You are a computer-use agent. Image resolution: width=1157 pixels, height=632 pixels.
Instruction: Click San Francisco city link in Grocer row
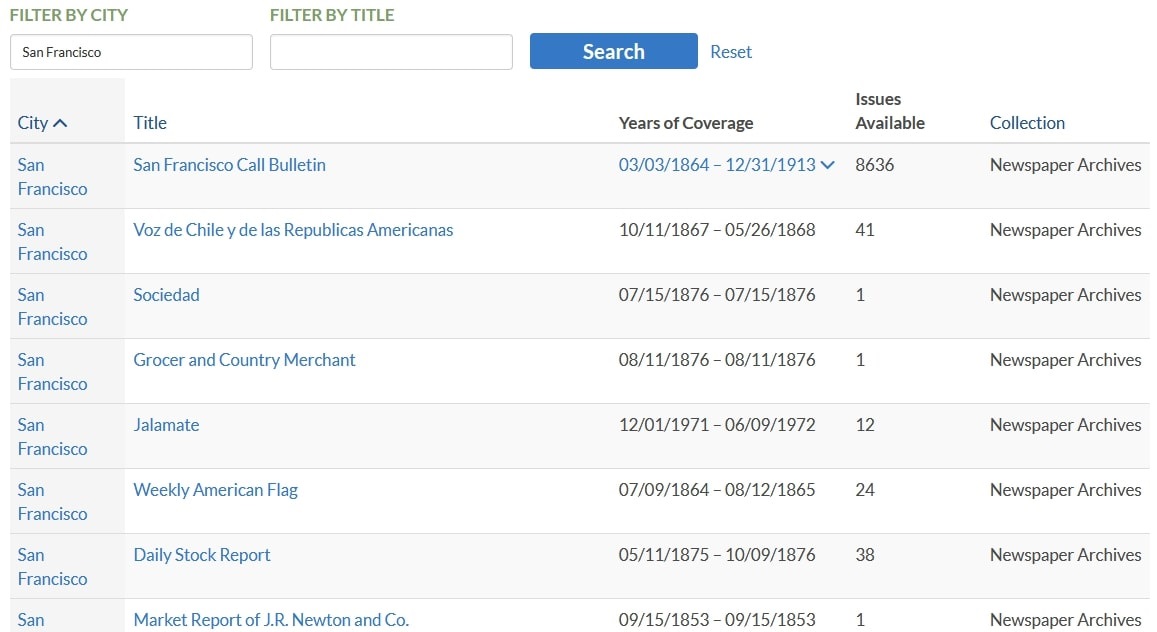tap(52, 372)
